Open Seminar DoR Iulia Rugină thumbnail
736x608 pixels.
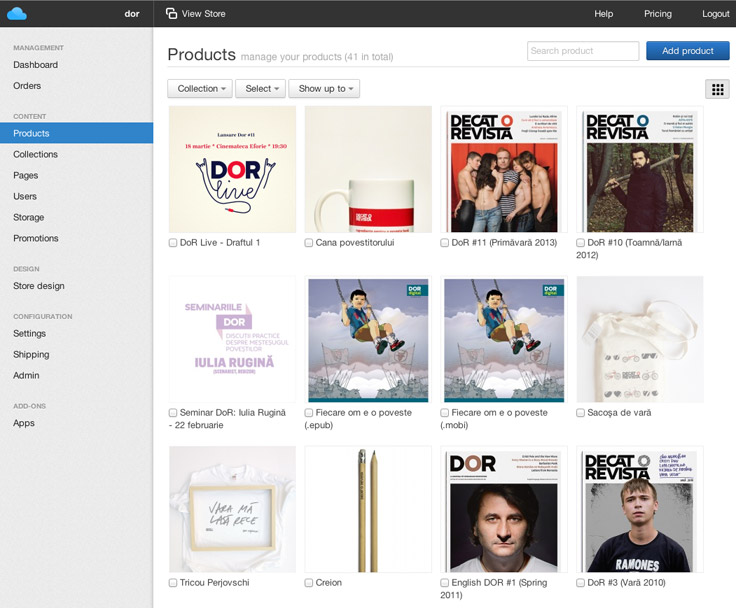click(x=232, y=339)
